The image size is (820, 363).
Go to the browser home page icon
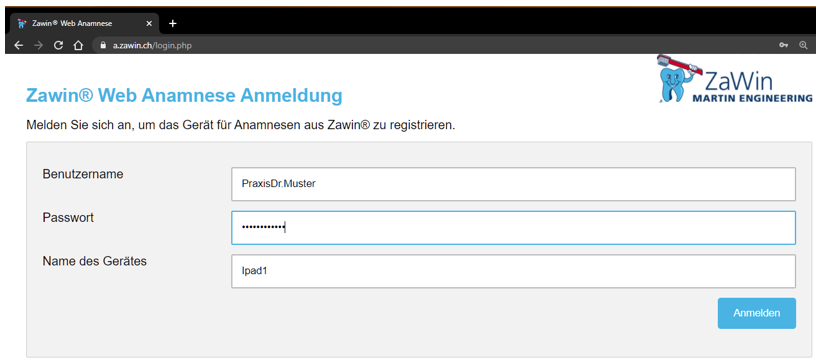(78, 46)
